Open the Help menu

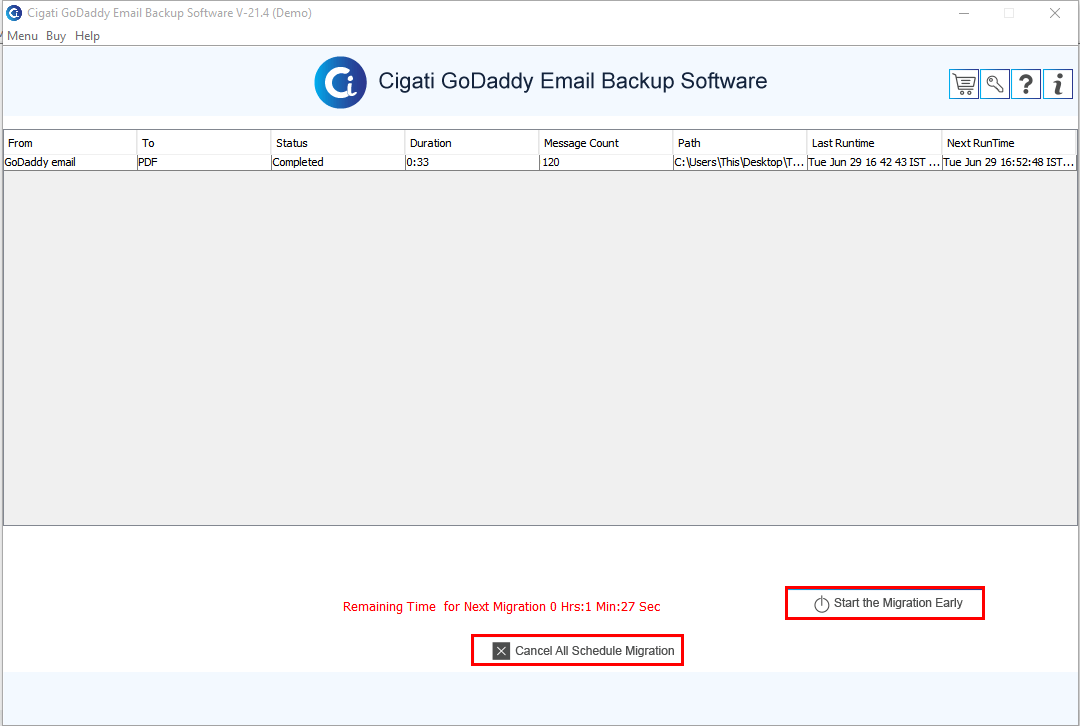point(87,36)
